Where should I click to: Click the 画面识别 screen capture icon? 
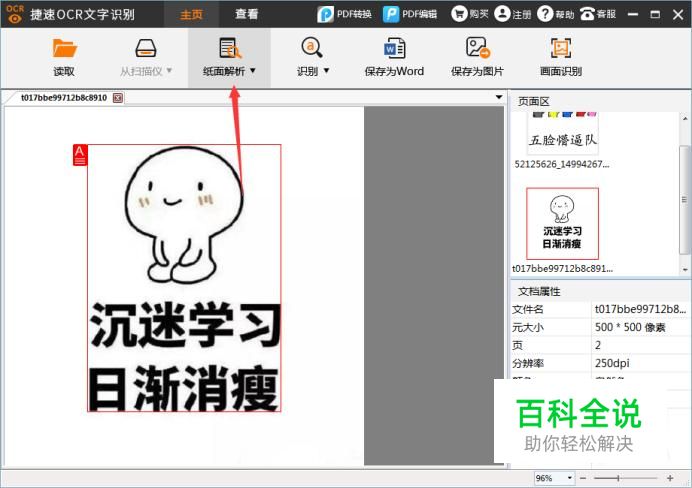pos(560,48)
